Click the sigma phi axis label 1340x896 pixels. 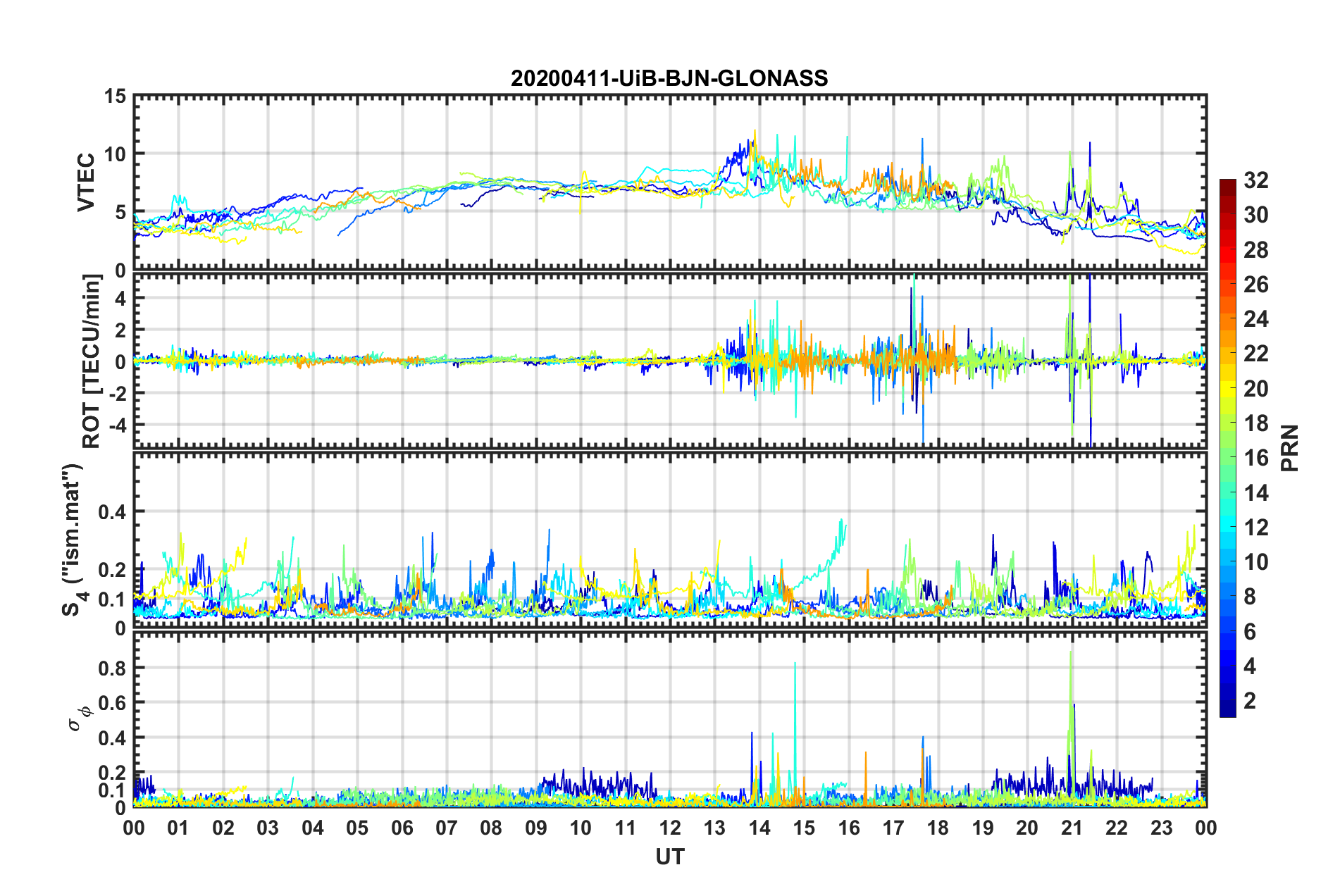[x=80, y=720]
